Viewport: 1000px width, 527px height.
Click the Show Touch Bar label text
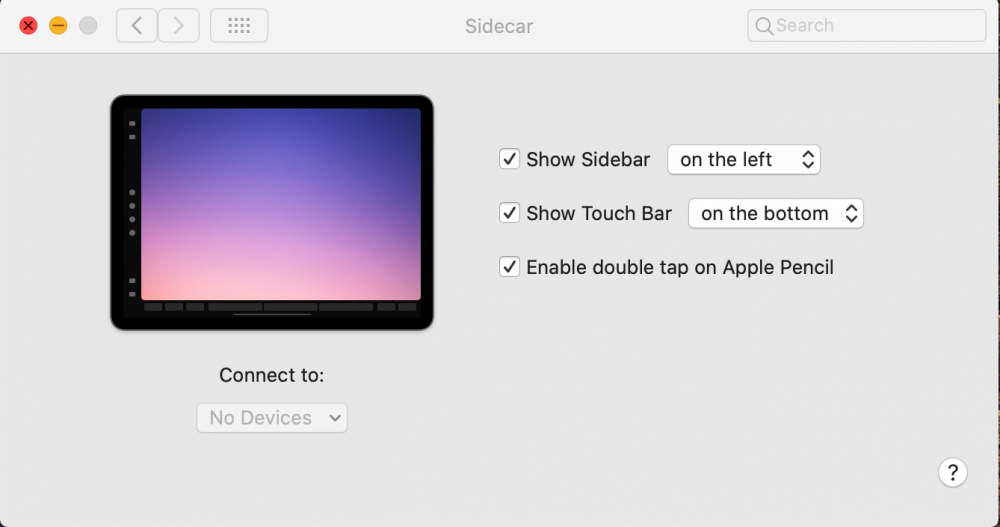tap(599, 213)
